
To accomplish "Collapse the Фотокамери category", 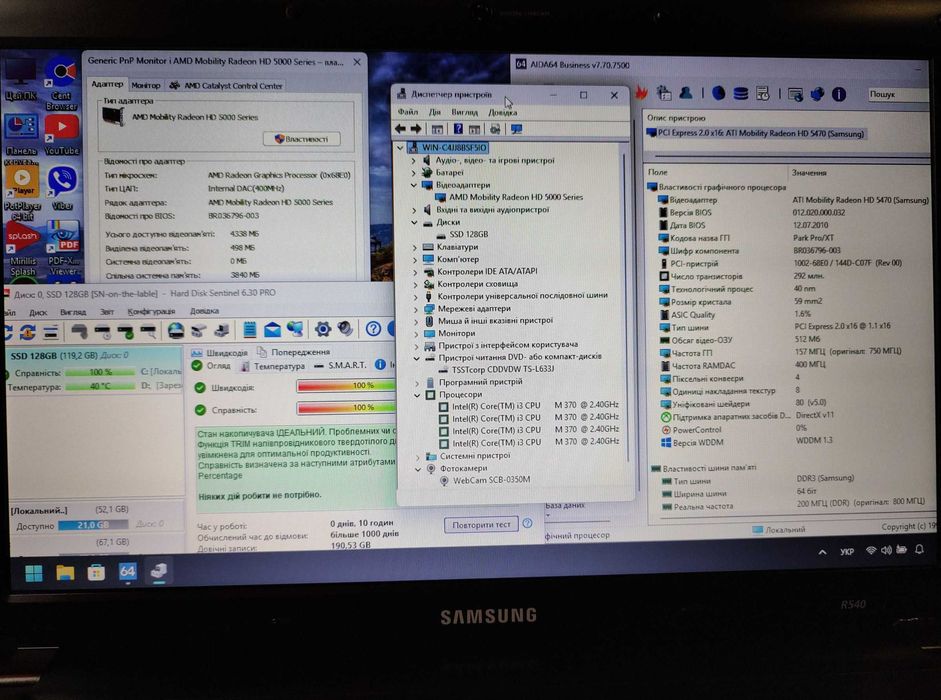I will pyautogui.click(x=418, y=469).
